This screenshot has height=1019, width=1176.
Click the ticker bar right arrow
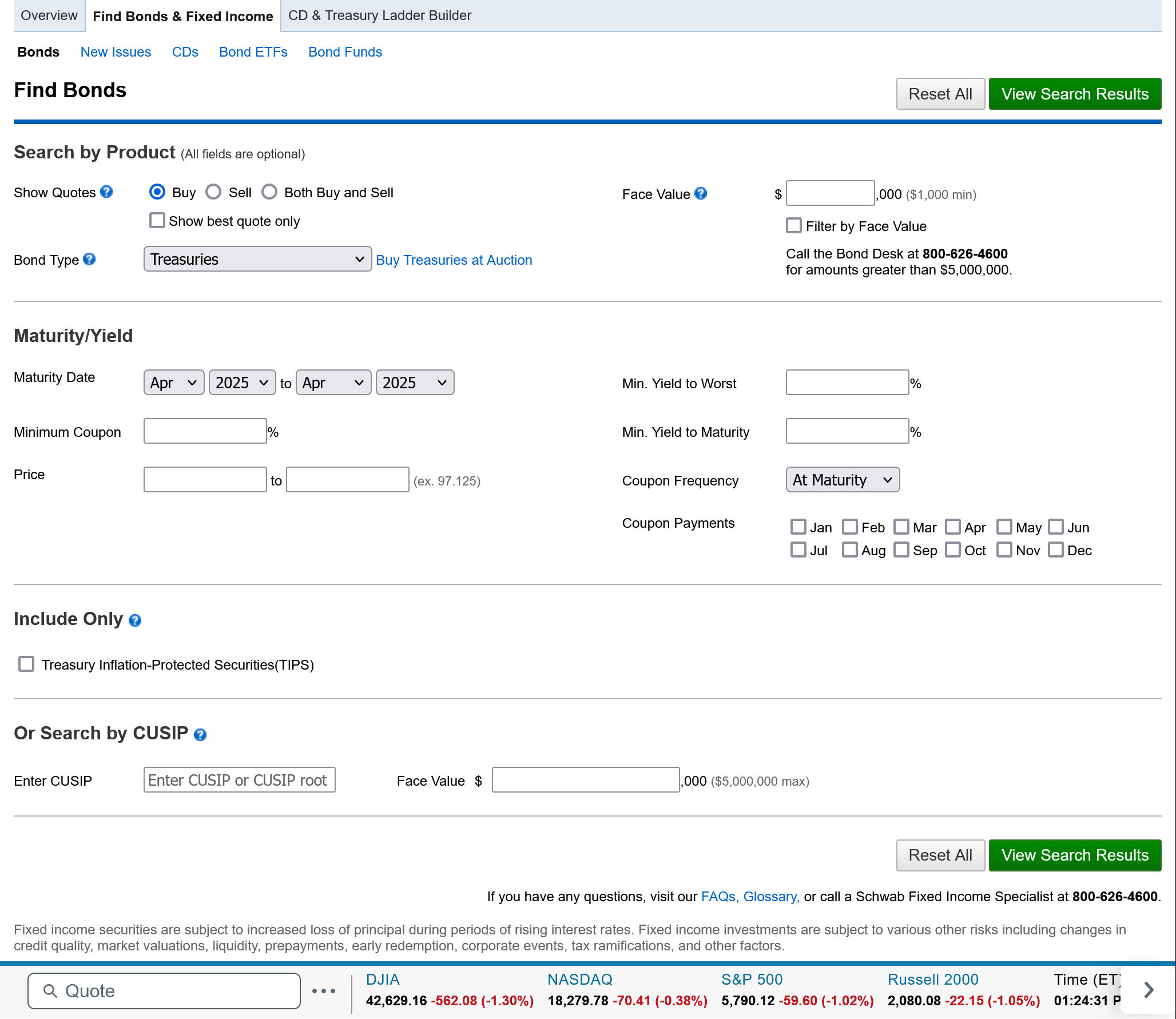[1149, 990]
